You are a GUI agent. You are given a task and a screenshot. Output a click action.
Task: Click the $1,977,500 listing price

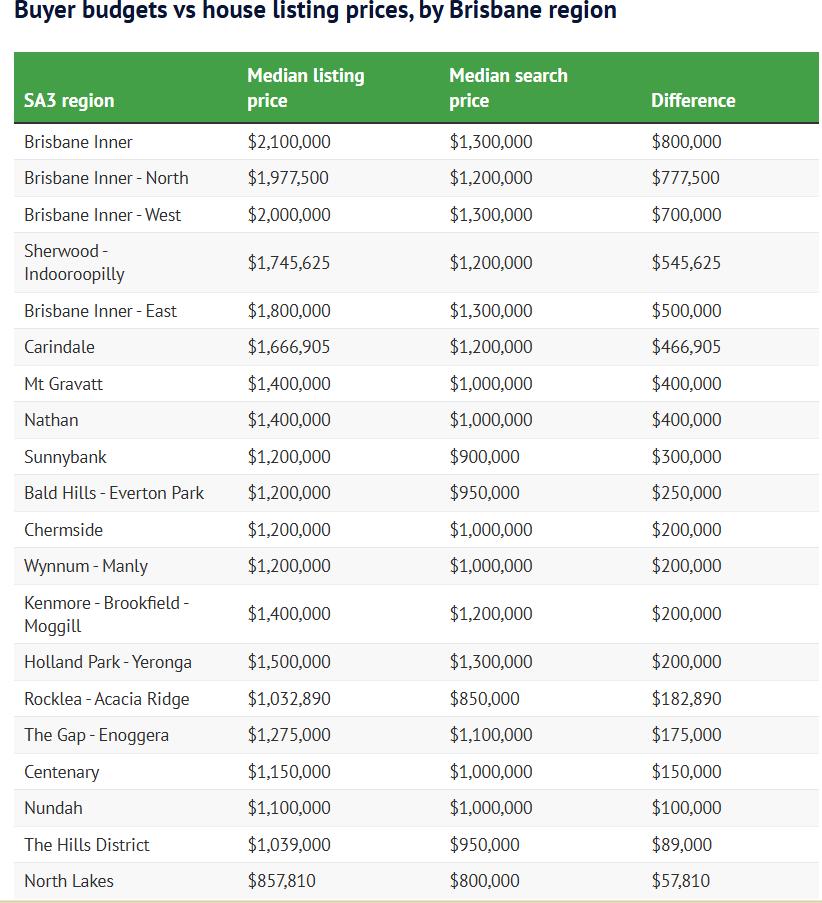coord(288,178)
